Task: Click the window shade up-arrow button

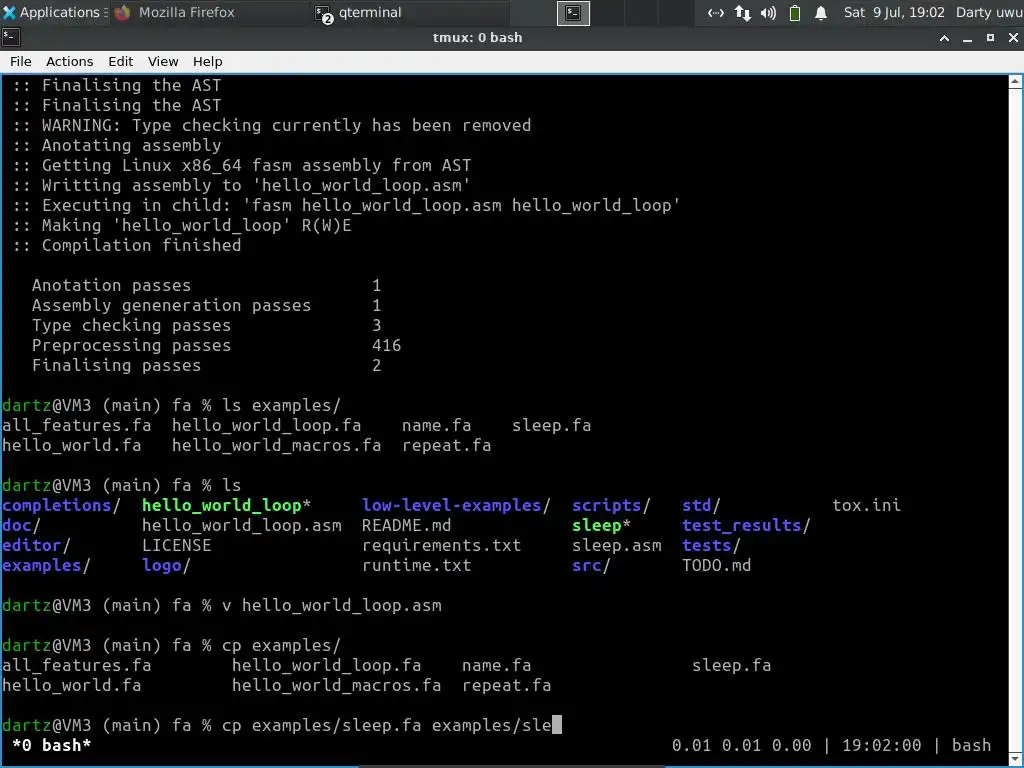Action: [944, 38]
